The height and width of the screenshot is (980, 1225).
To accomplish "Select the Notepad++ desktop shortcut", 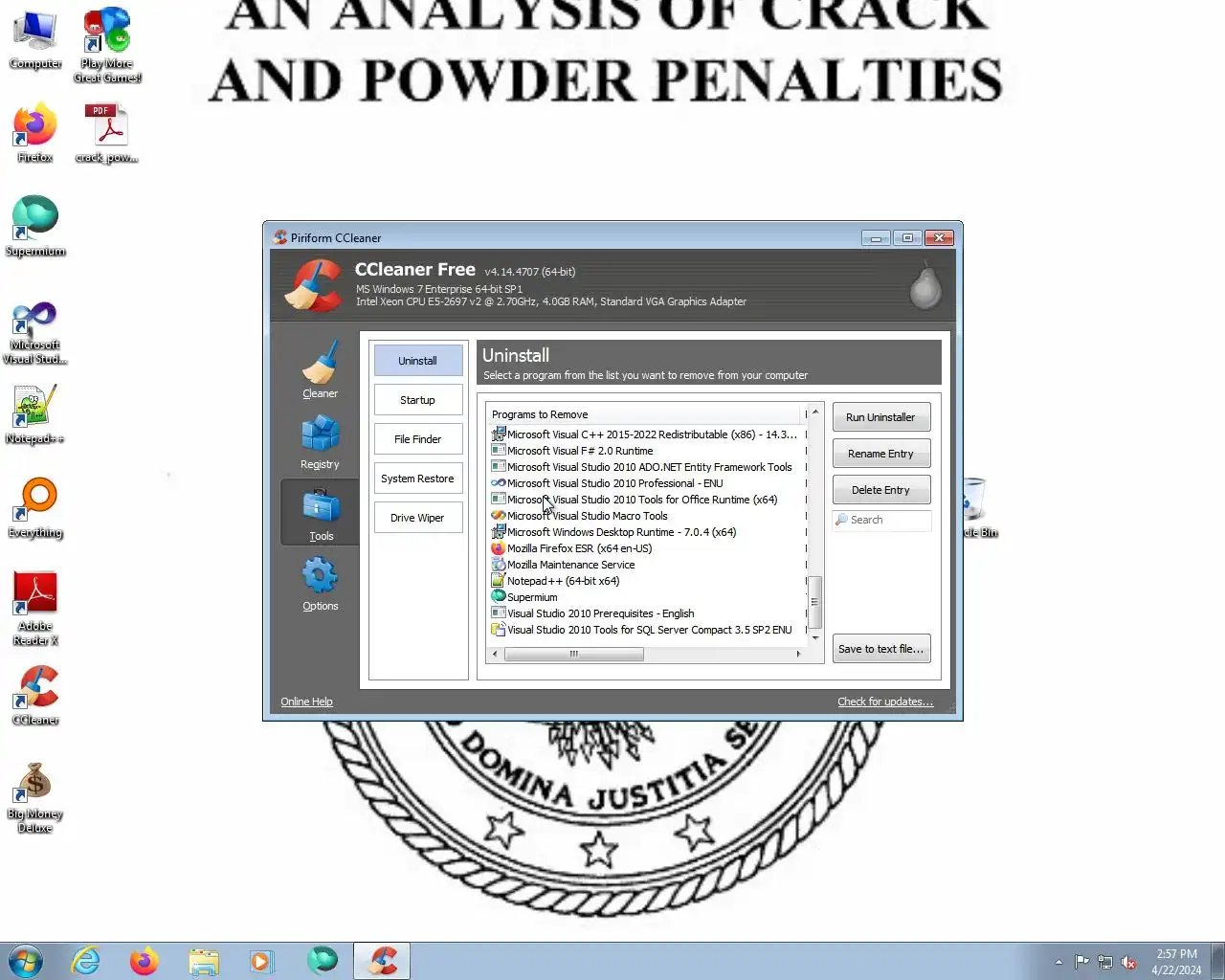I will point(35,414).
